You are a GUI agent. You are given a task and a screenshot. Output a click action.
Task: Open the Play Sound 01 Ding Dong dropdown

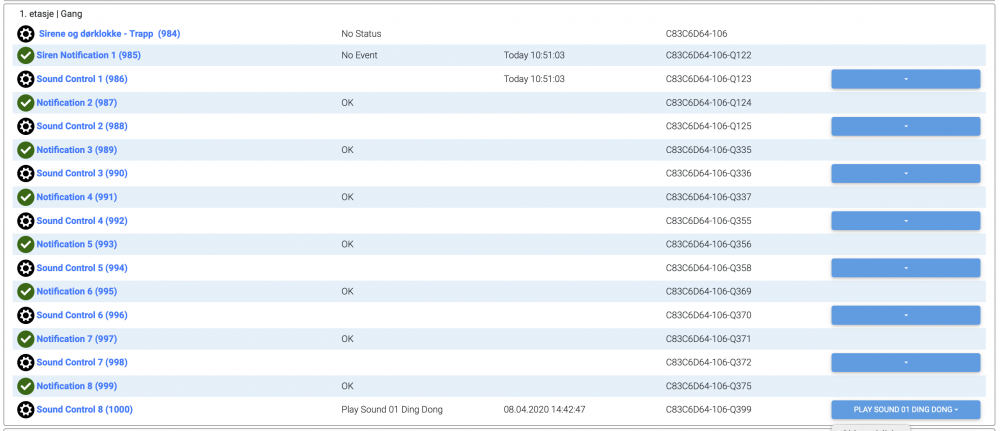click(x=905, y=410)
